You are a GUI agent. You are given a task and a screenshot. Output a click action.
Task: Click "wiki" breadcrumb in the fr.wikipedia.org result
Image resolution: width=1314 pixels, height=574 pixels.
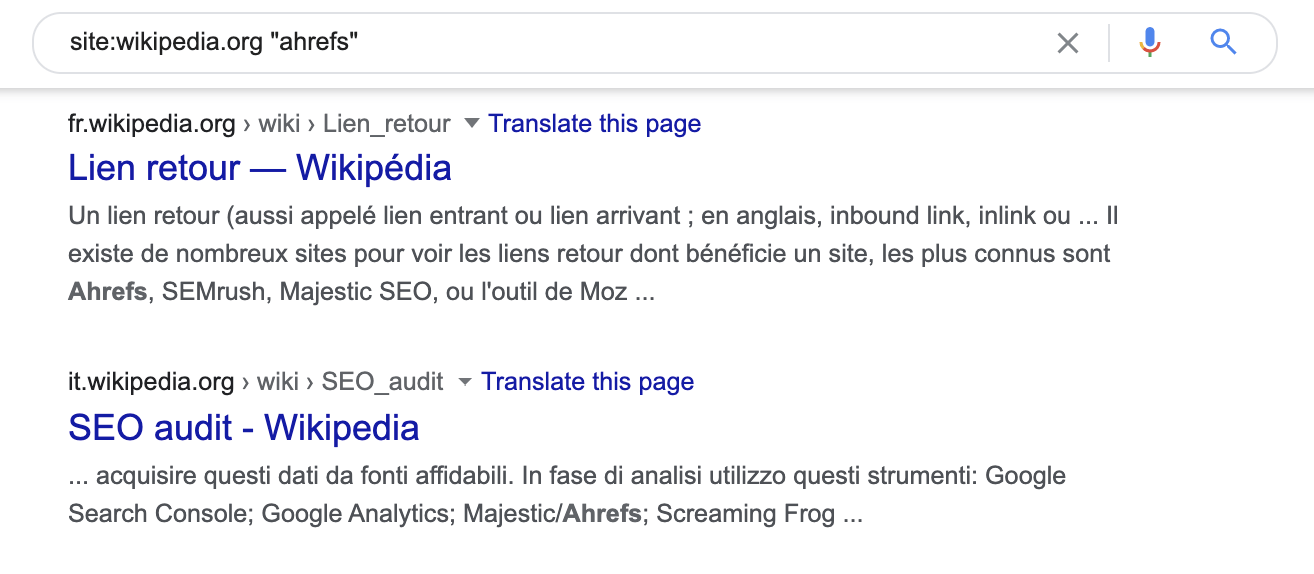279,124
